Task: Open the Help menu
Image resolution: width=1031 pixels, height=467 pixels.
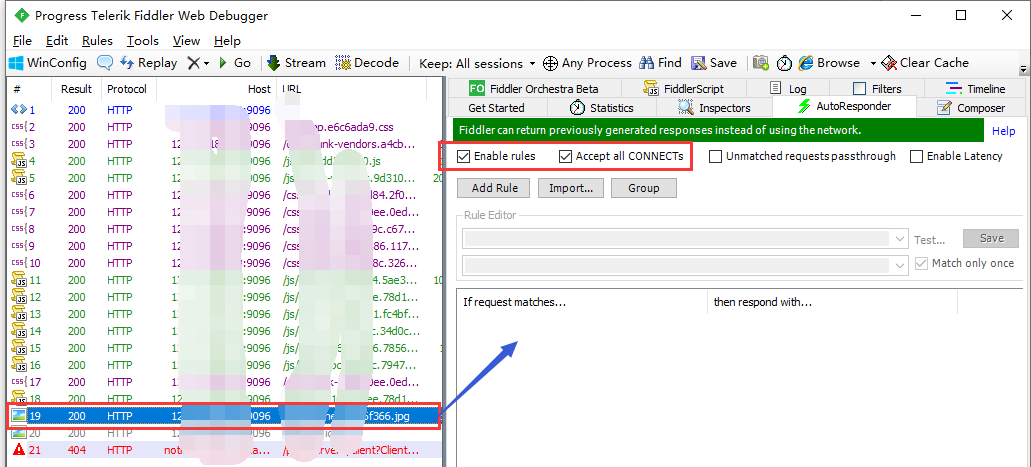Action: point(228,41)
